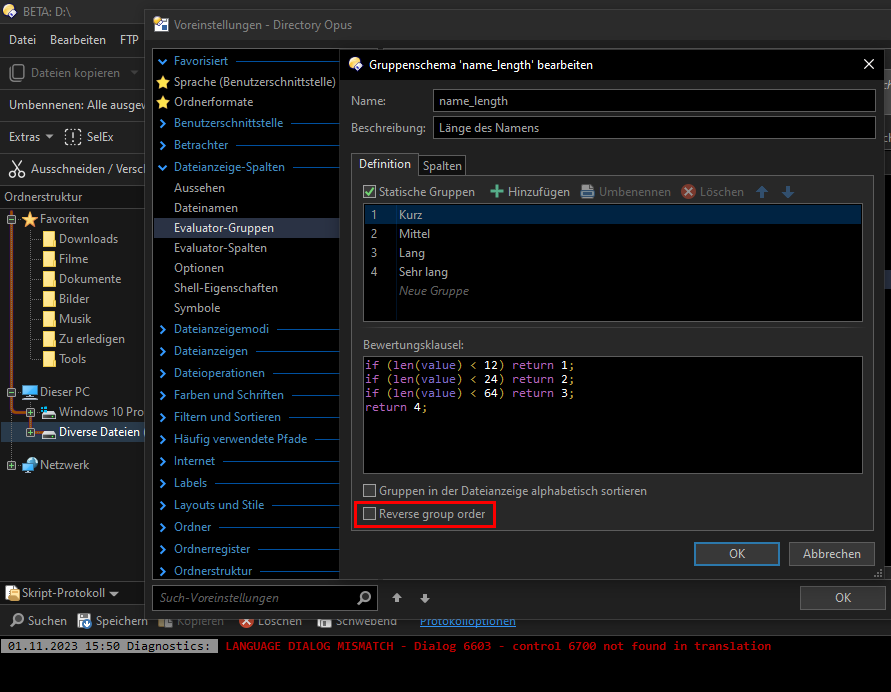Click the Abbrechen button
Viewport: 891px width, 692px height.
click(832, 554)
